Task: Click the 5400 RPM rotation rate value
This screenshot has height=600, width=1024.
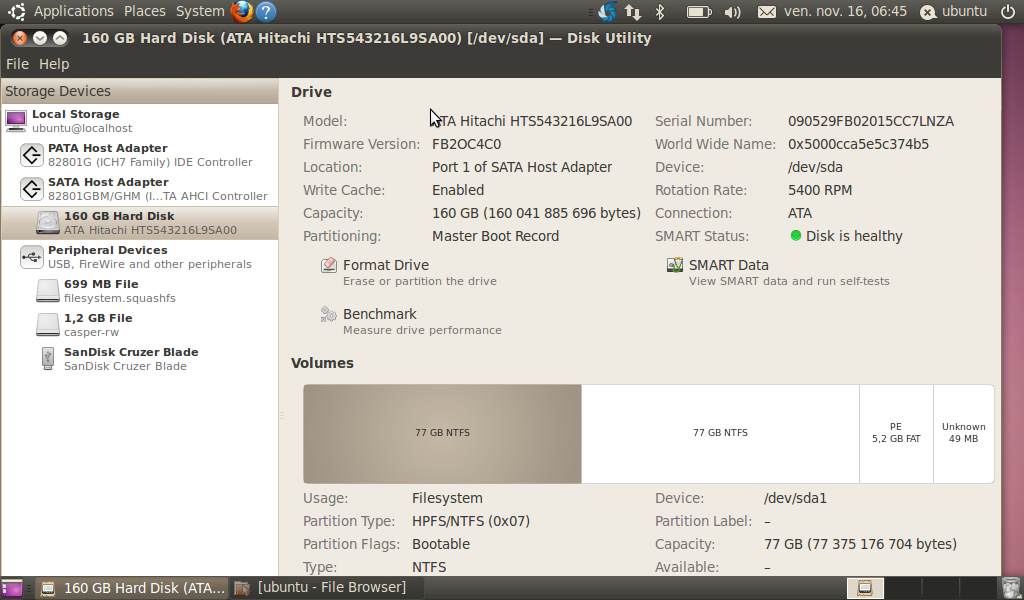Action: pyautogui.click(x=820, y=190)
